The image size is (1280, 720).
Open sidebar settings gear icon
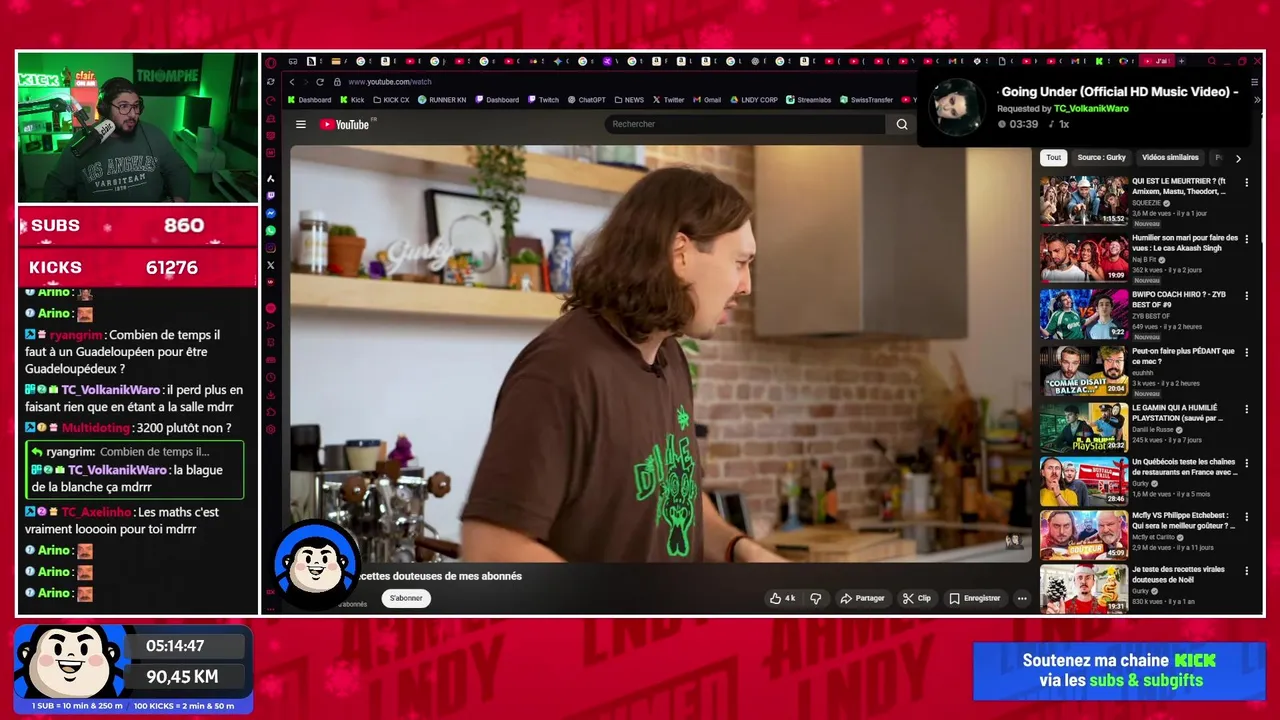(x=271, y=429)
